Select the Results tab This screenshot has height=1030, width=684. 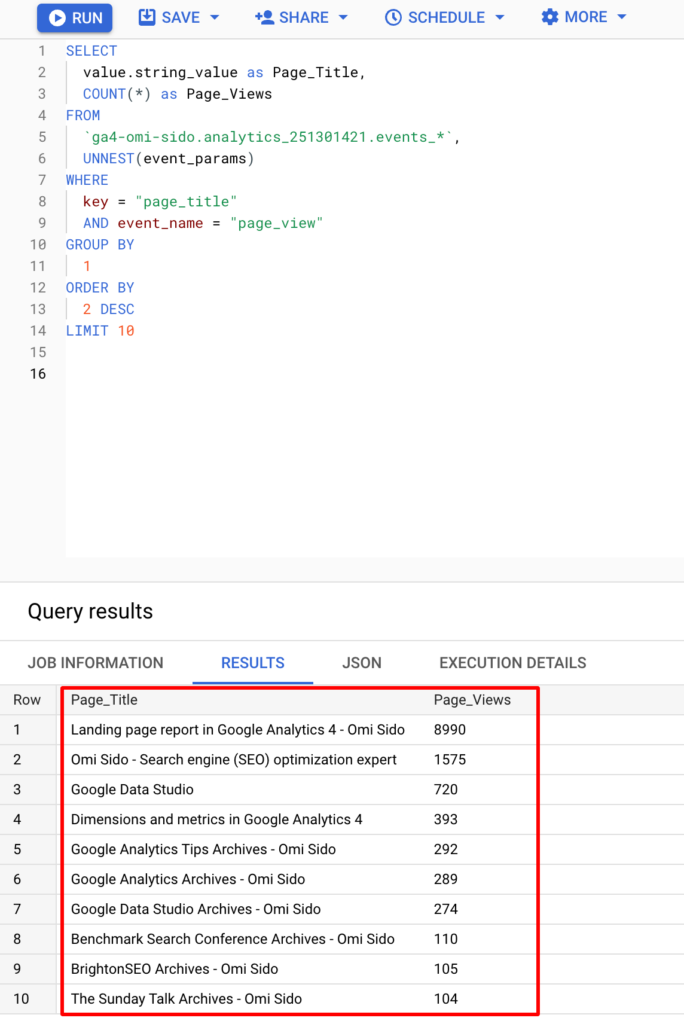click(252, 663)
